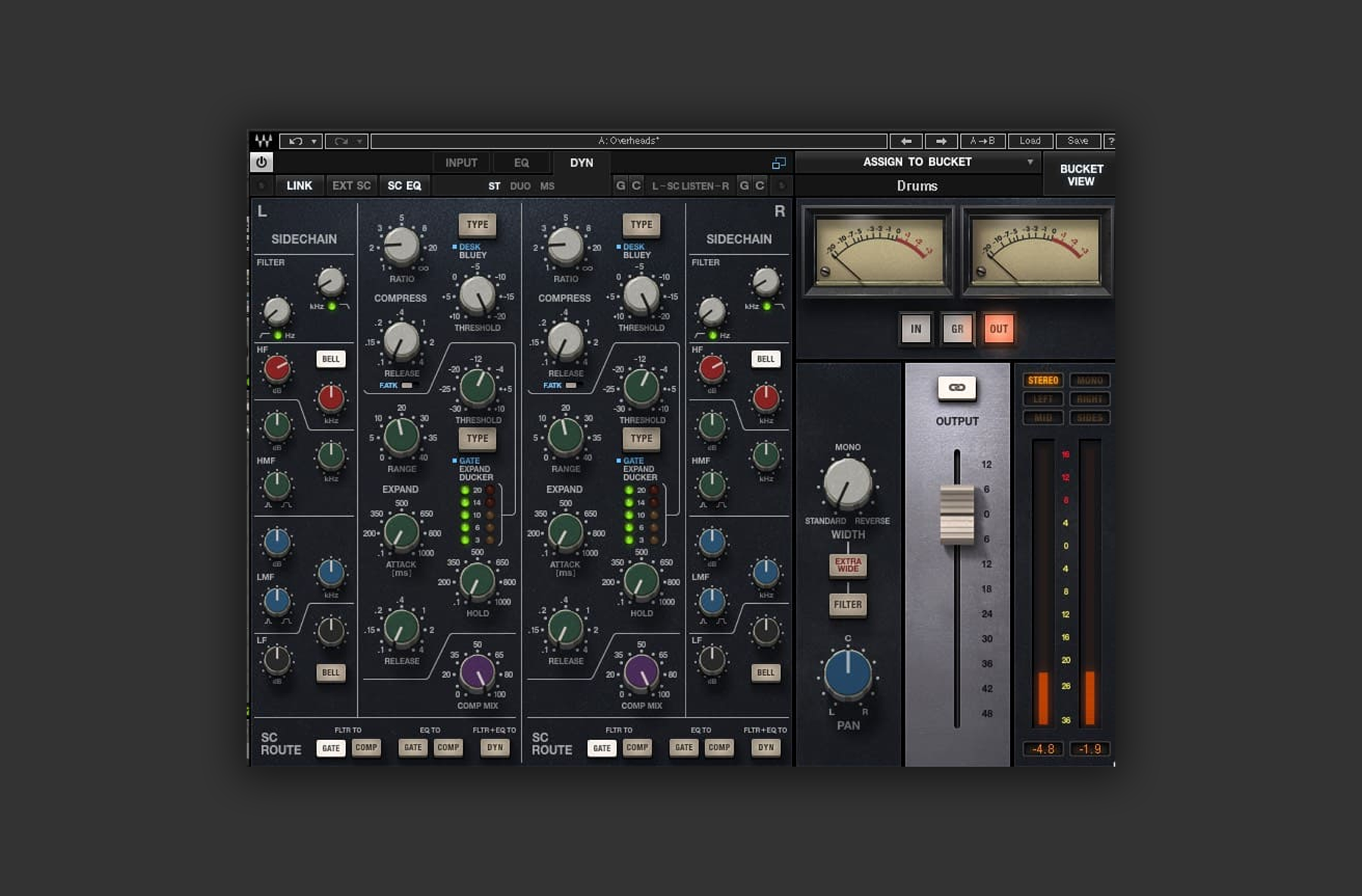
Task: Switch to the INPUT tab
Action: [x=461, y=163]
